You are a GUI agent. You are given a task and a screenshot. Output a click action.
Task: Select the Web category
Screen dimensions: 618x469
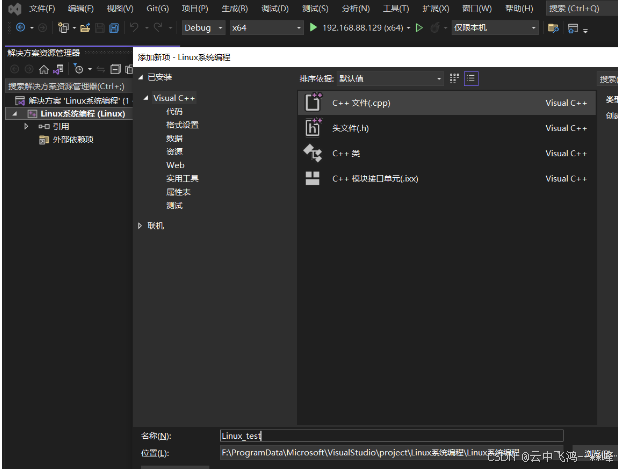pos(175,165)
